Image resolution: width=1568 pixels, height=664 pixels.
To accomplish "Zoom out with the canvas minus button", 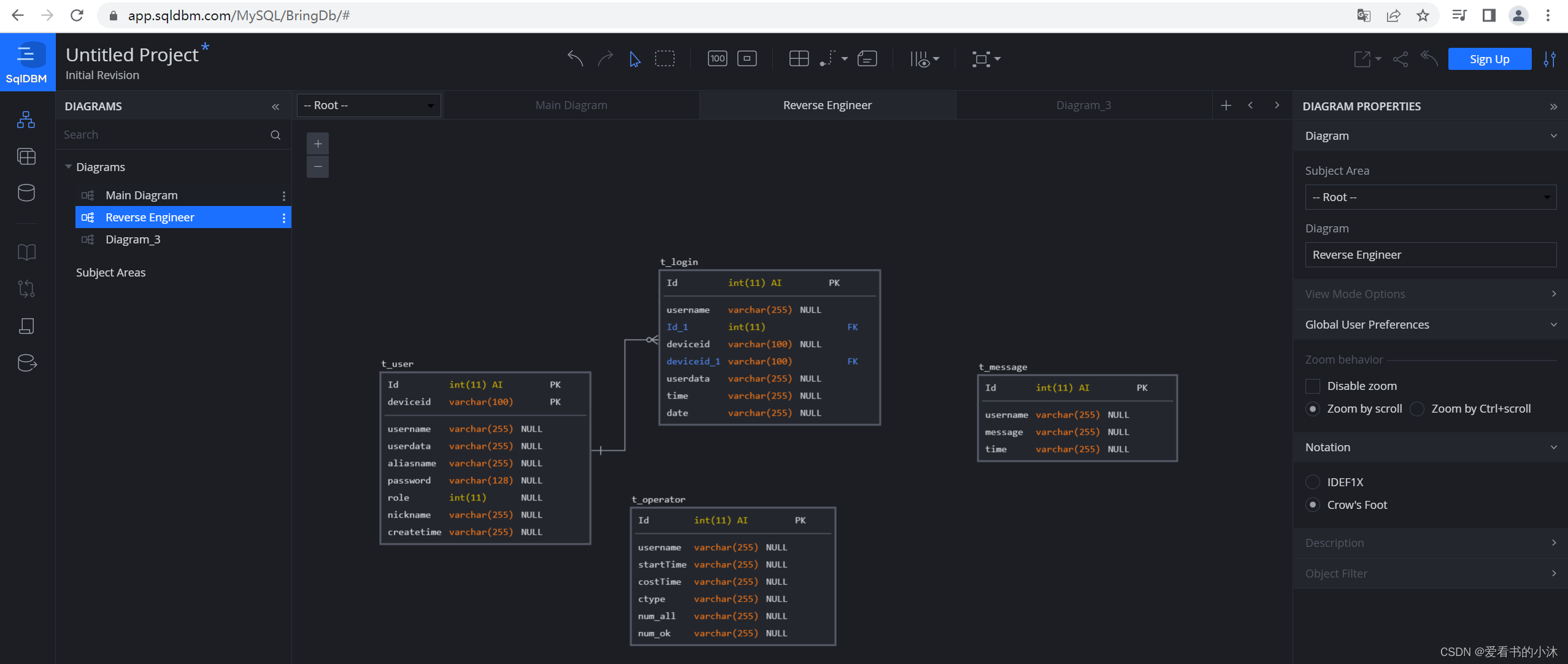I will (x=318, y=167).
